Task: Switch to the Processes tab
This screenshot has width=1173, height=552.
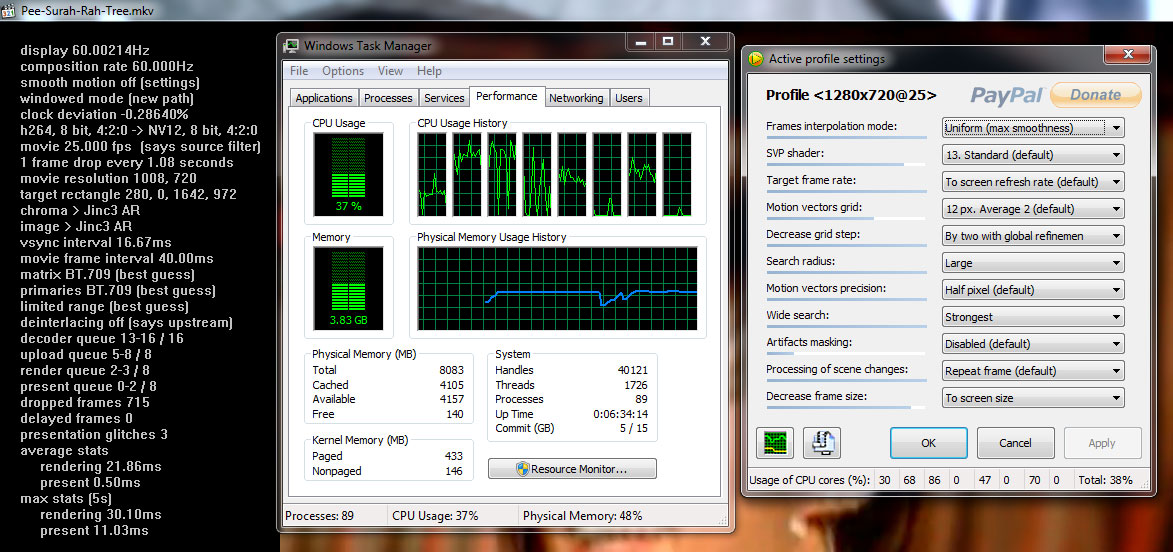Action: click(388, 98)
